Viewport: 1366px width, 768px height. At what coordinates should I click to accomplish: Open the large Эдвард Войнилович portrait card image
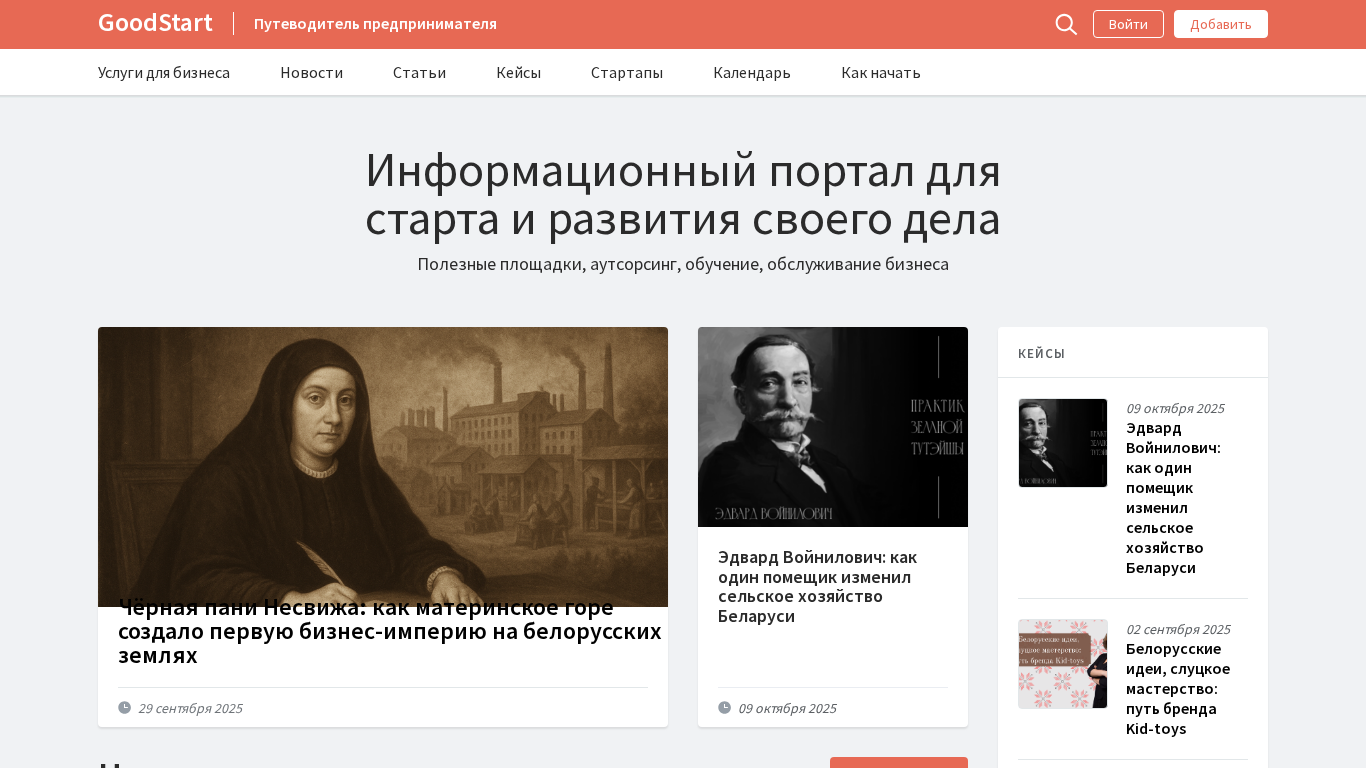point(833,427)
